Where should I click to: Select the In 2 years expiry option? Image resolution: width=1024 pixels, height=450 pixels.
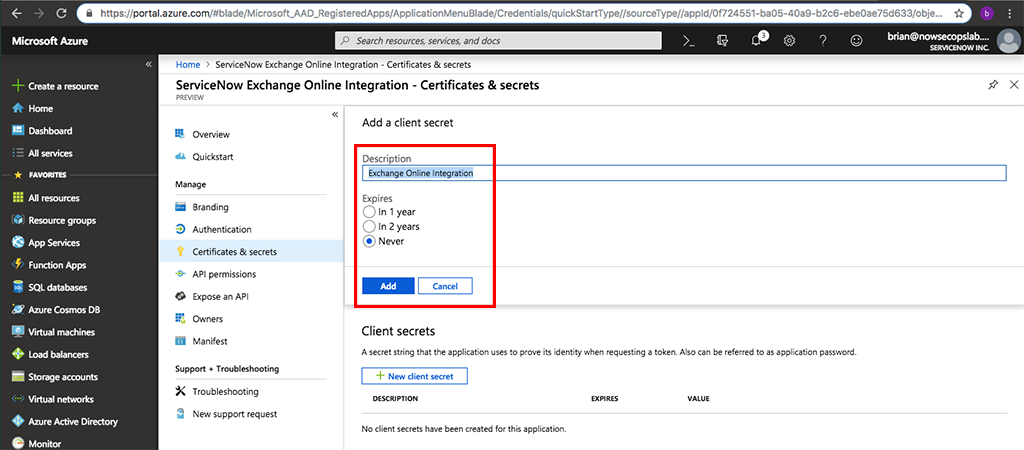[x=370, y=227]
